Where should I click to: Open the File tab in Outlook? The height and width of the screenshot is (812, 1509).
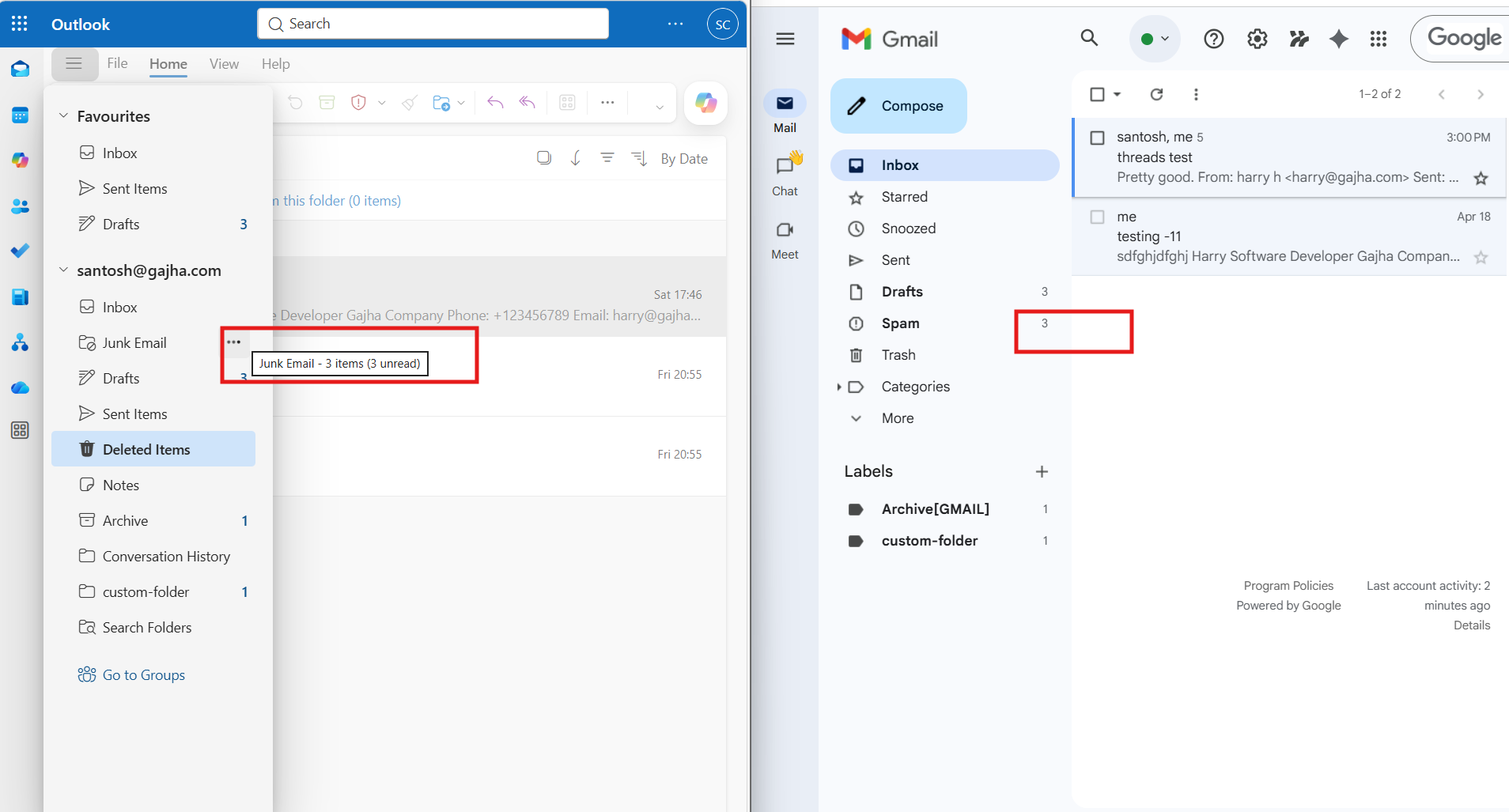click(117, 63)
